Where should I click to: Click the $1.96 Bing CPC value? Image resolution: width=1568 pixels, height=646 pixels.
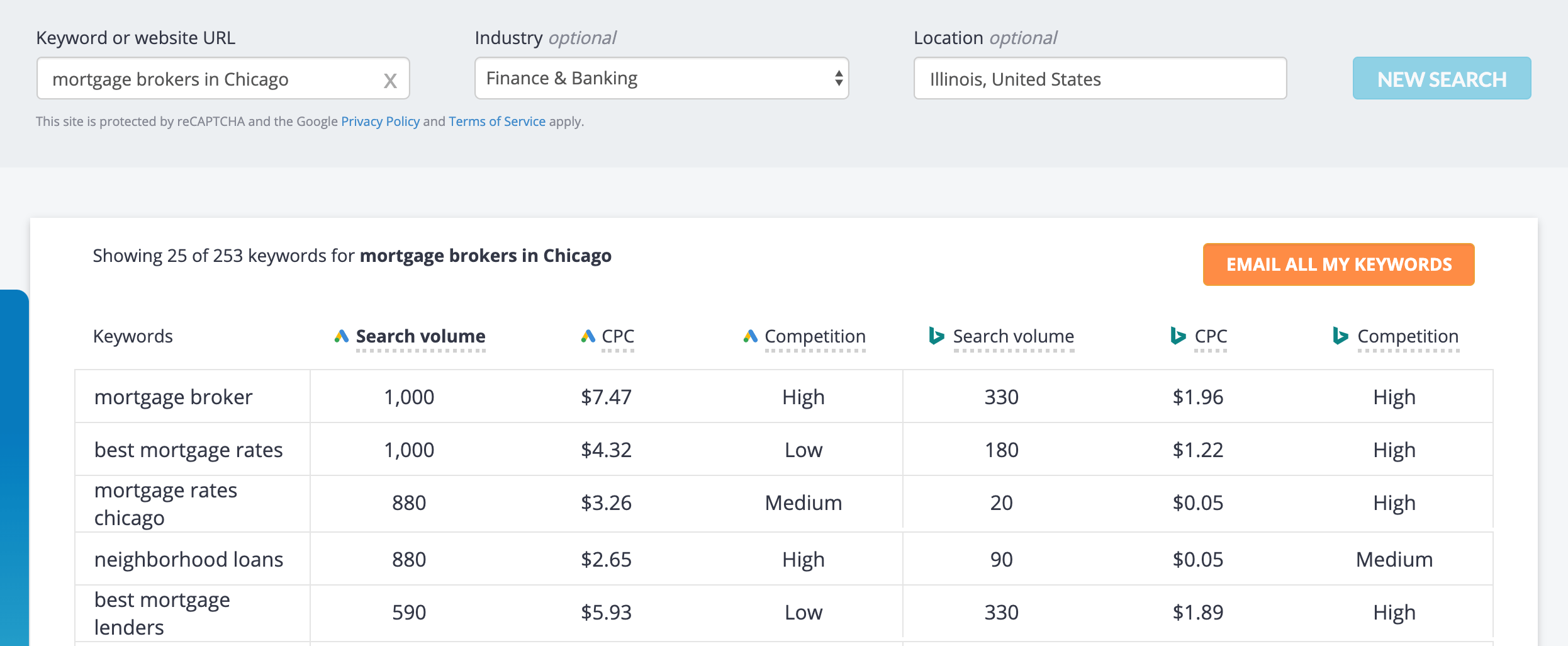(x=1198, y=397)
